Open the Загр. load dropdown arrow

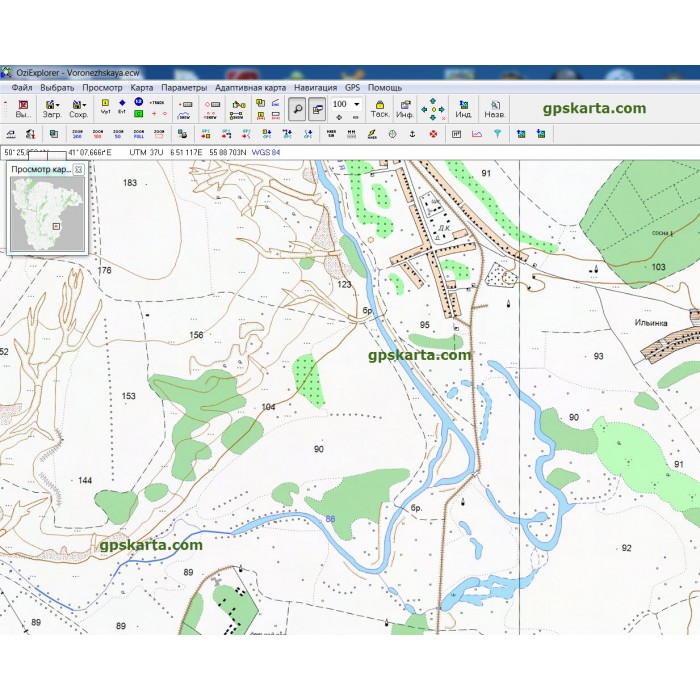(58, 105)
